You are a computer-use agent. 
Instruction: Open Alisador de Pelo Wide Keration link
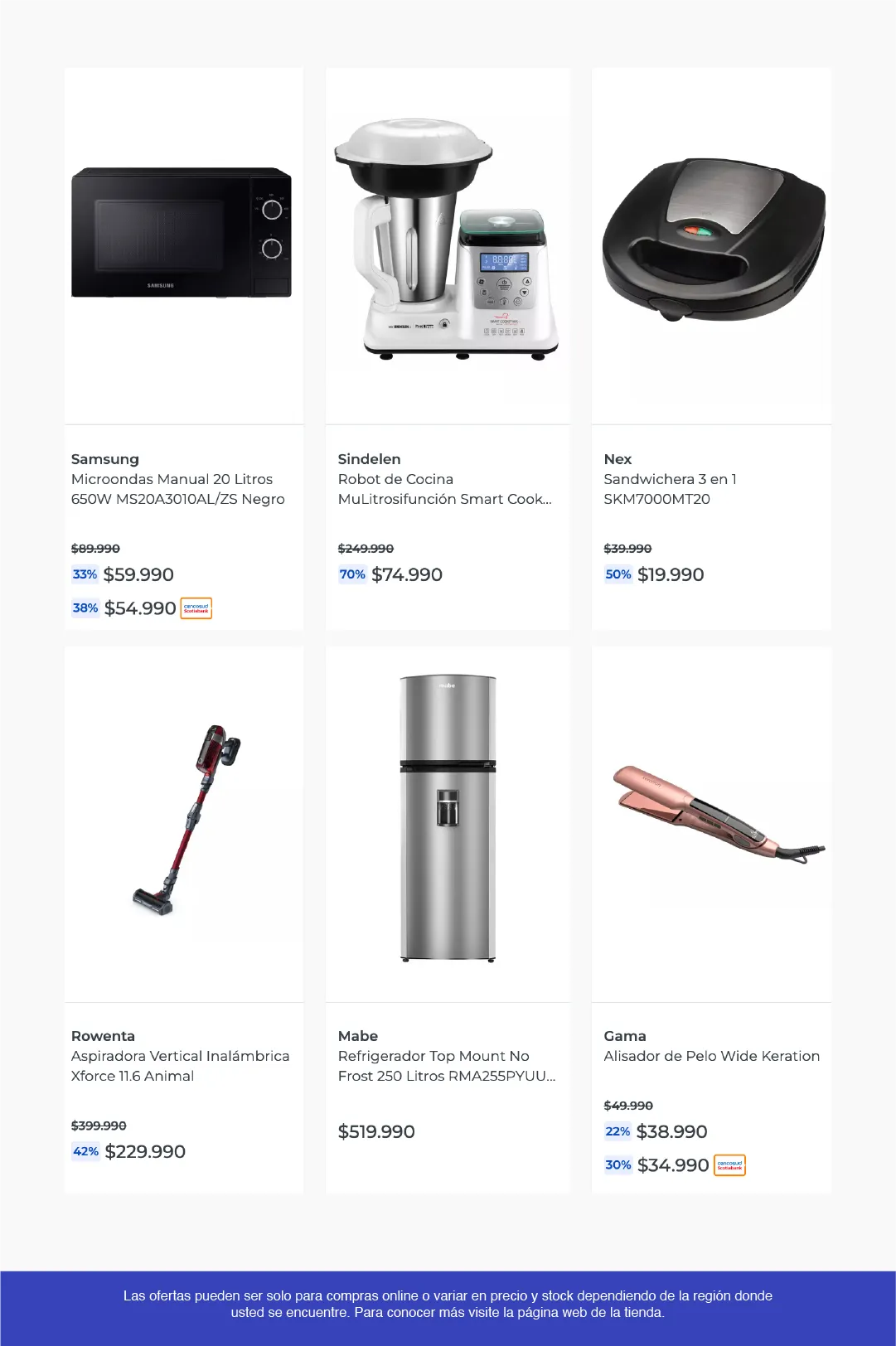pos(711,1056)
